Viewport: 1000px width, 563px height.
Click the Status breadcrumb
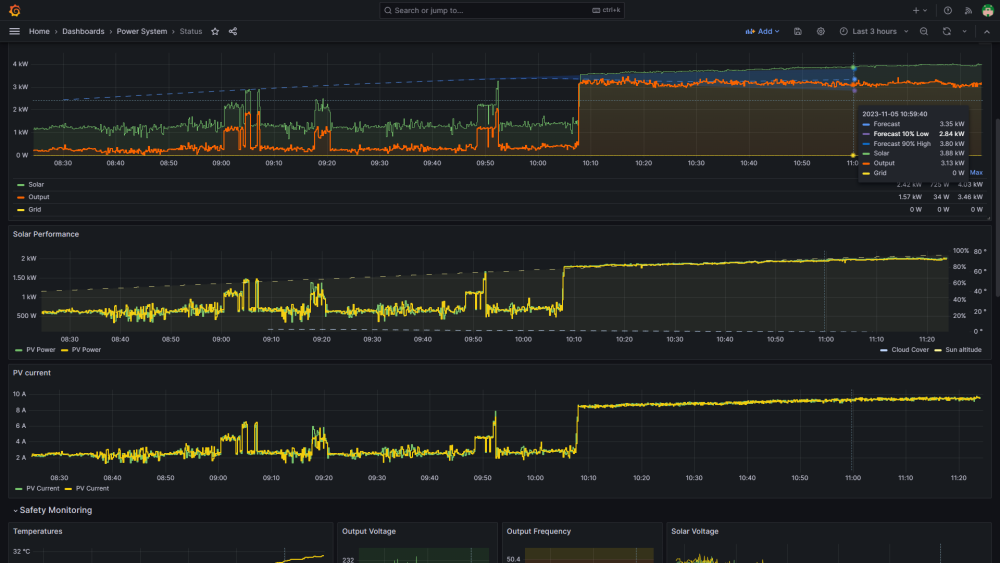191,31
